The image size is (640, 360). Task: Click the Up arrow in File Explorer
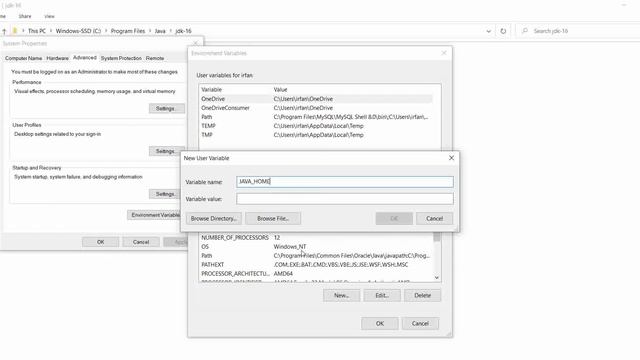pos(4,31)
